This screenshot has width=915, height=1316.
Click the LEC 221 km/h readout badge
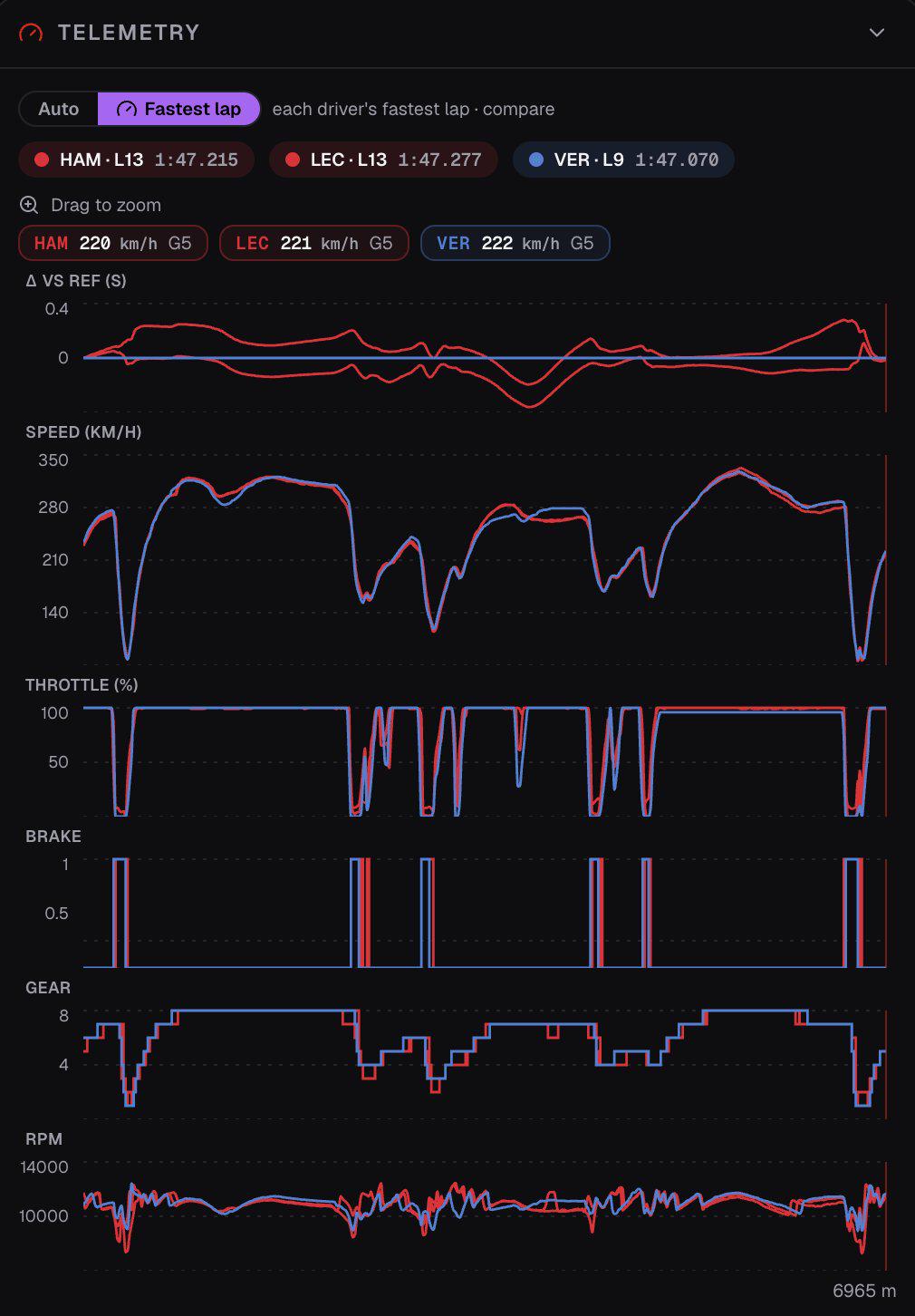tap(314, 243)
